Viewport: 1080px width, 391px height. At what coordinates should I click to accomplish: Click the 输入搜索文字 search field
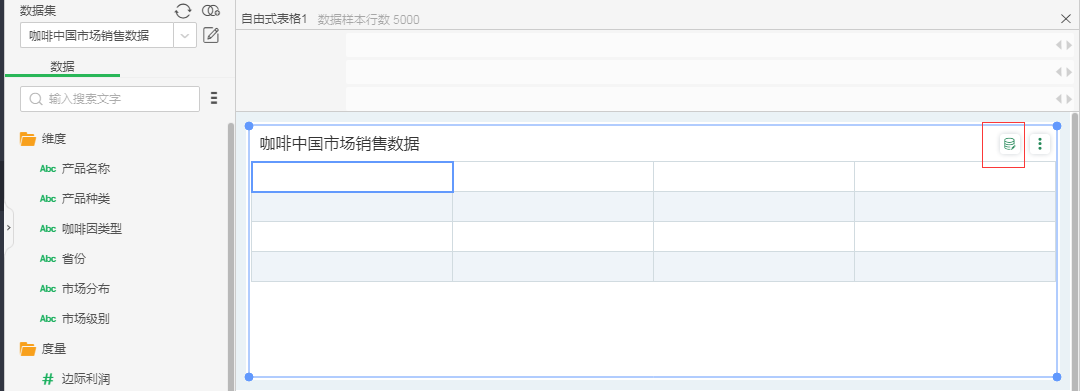(110, 99)
